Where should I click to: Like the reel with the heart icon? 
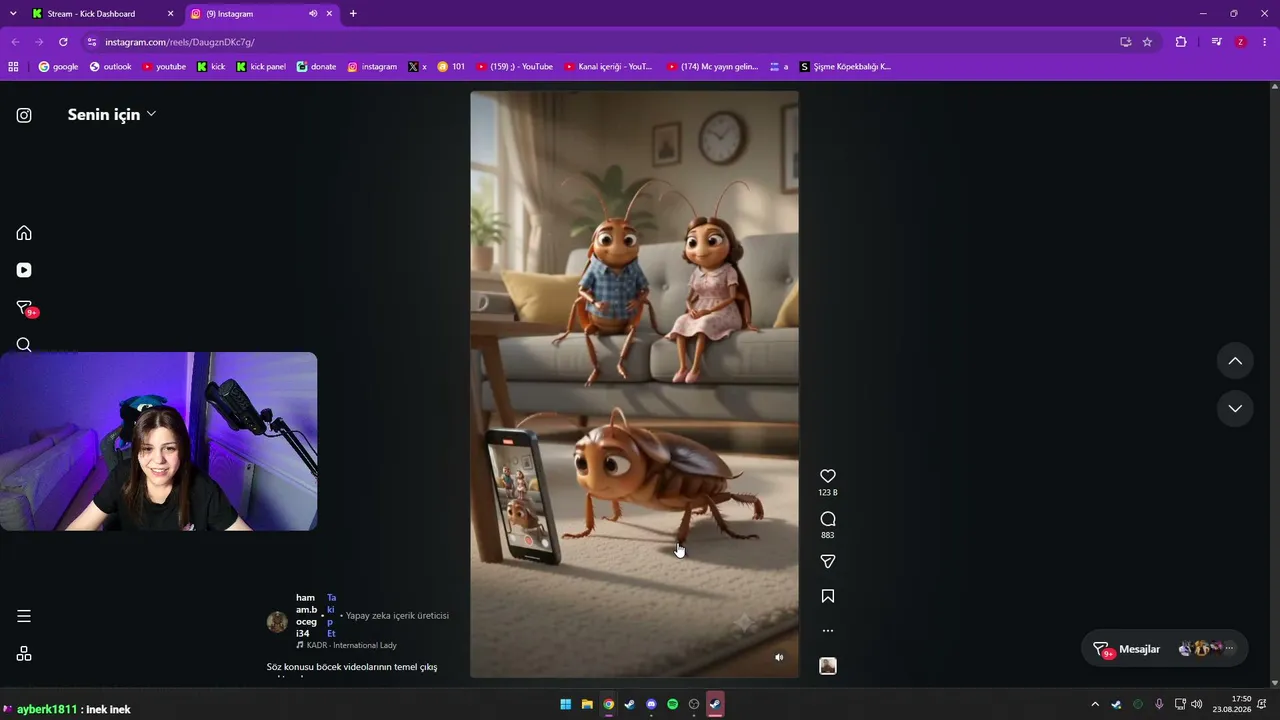coord(828,476)
